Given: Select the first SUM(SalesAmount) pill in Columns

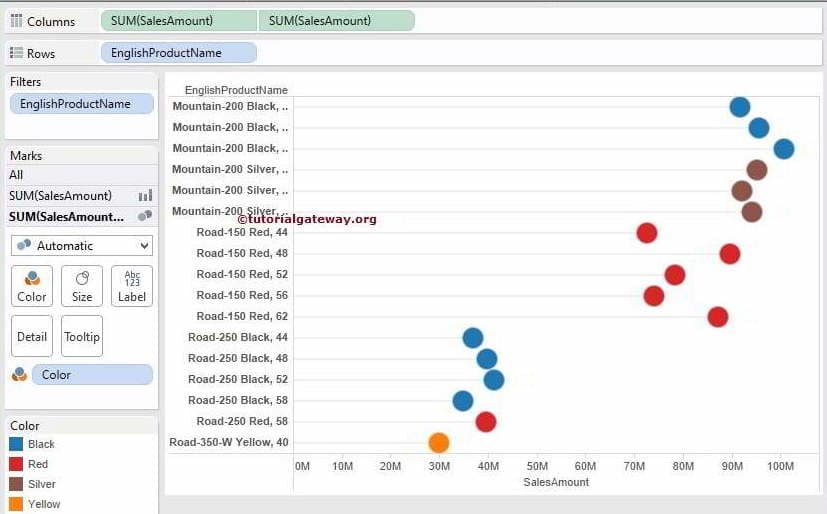Looking at the screenshot, I should point(178,21).
